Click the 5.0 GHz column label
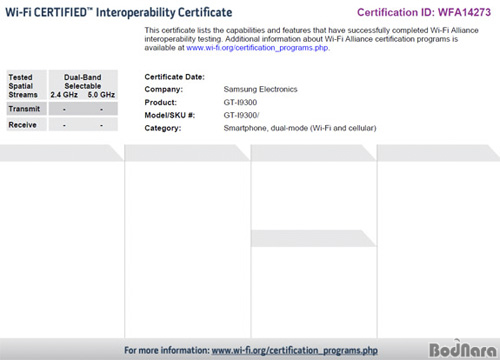 [101, 95]
